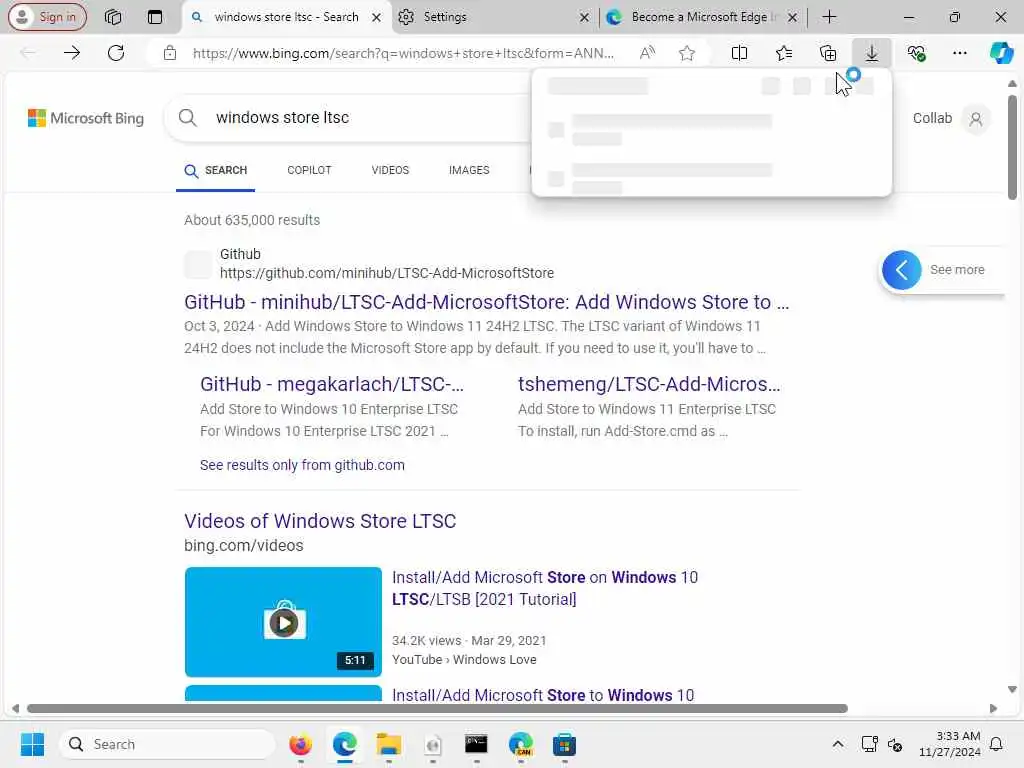Switch to the IMAGES tab
1024x768 pixels.
469,170
